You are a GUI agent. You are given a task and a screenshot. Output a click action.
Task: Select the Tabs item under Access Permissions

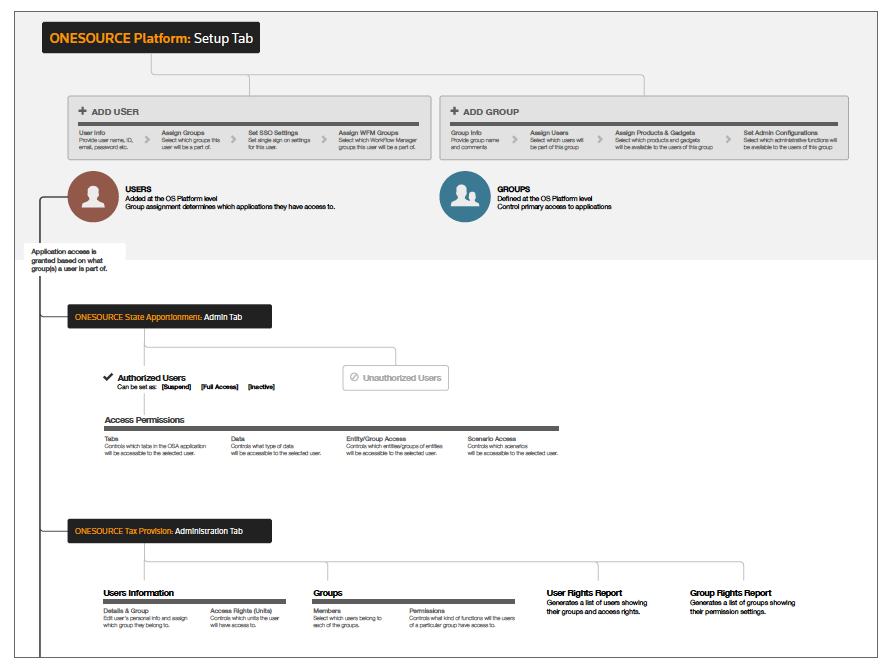155,446
